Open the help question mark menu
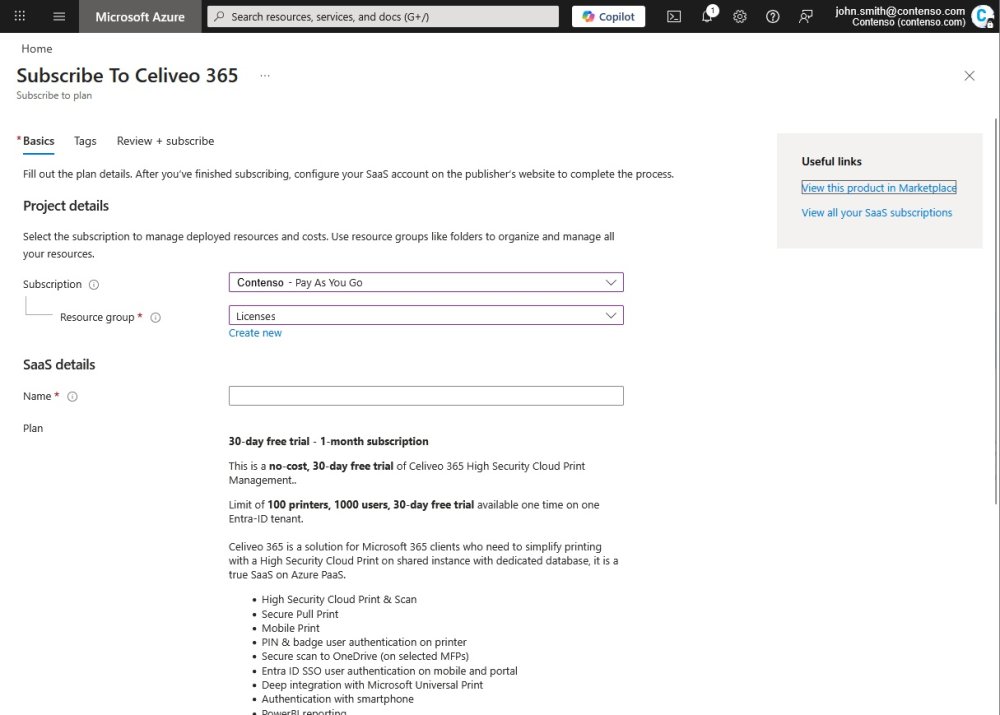 [x=772, y=17]
